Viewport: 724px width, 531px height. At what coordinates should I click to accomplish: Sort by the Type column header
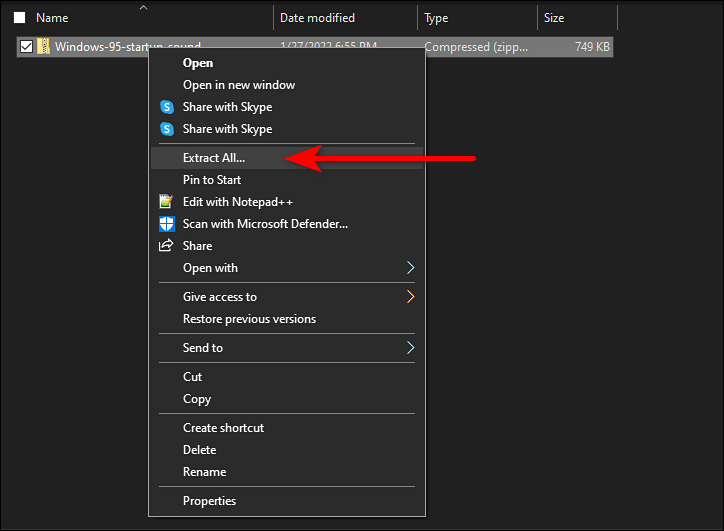[x=436, y=18]
